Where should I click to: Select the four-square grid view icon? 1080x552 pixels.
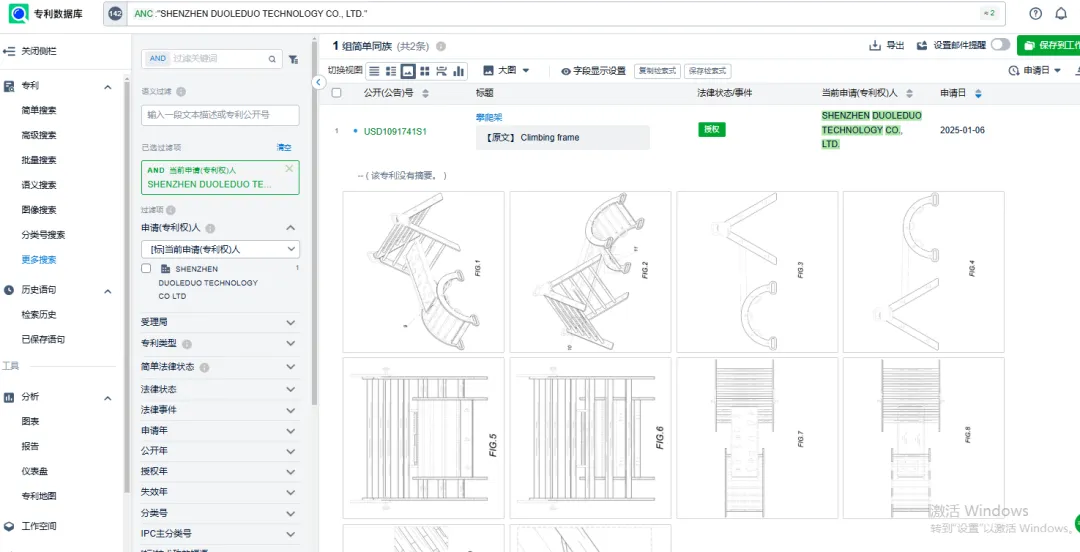(424, 71)
